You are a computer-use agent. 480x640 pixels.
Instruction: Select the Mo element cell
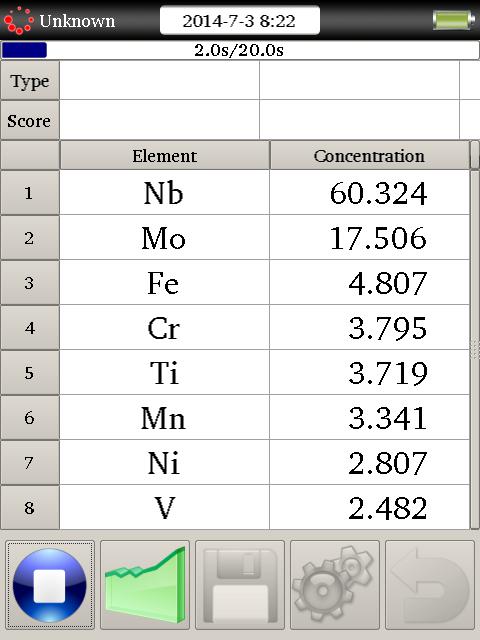point(164,238)
